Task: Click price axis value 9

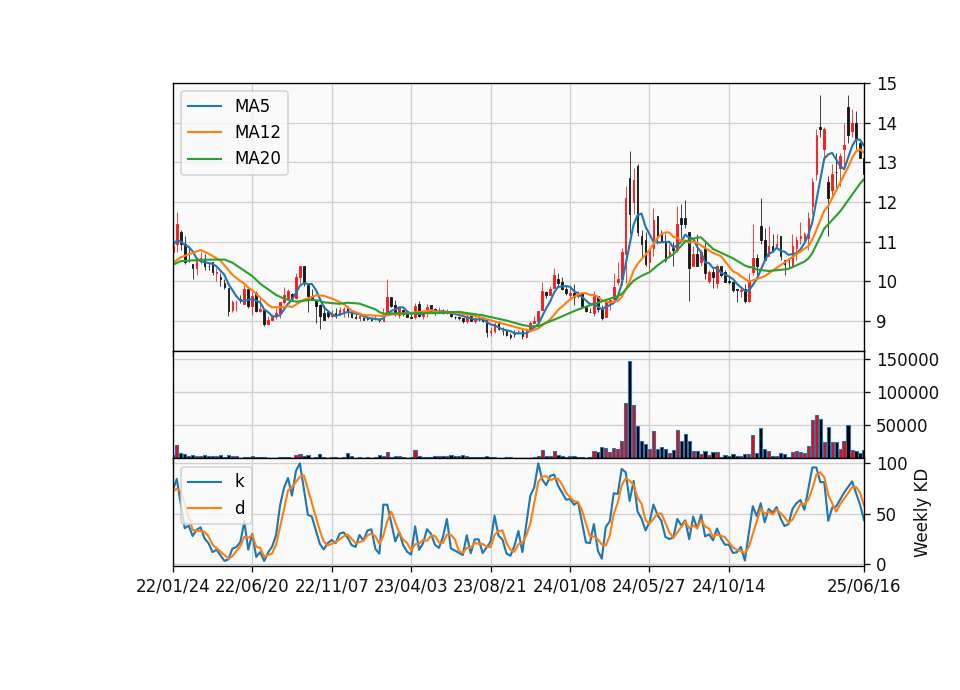Action: (881, 322)
